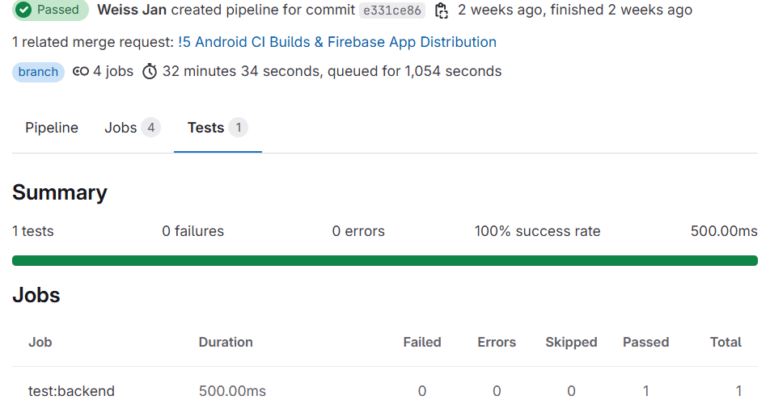
Task: Click the stopwatch duration icon
Action: pos(149,72)
